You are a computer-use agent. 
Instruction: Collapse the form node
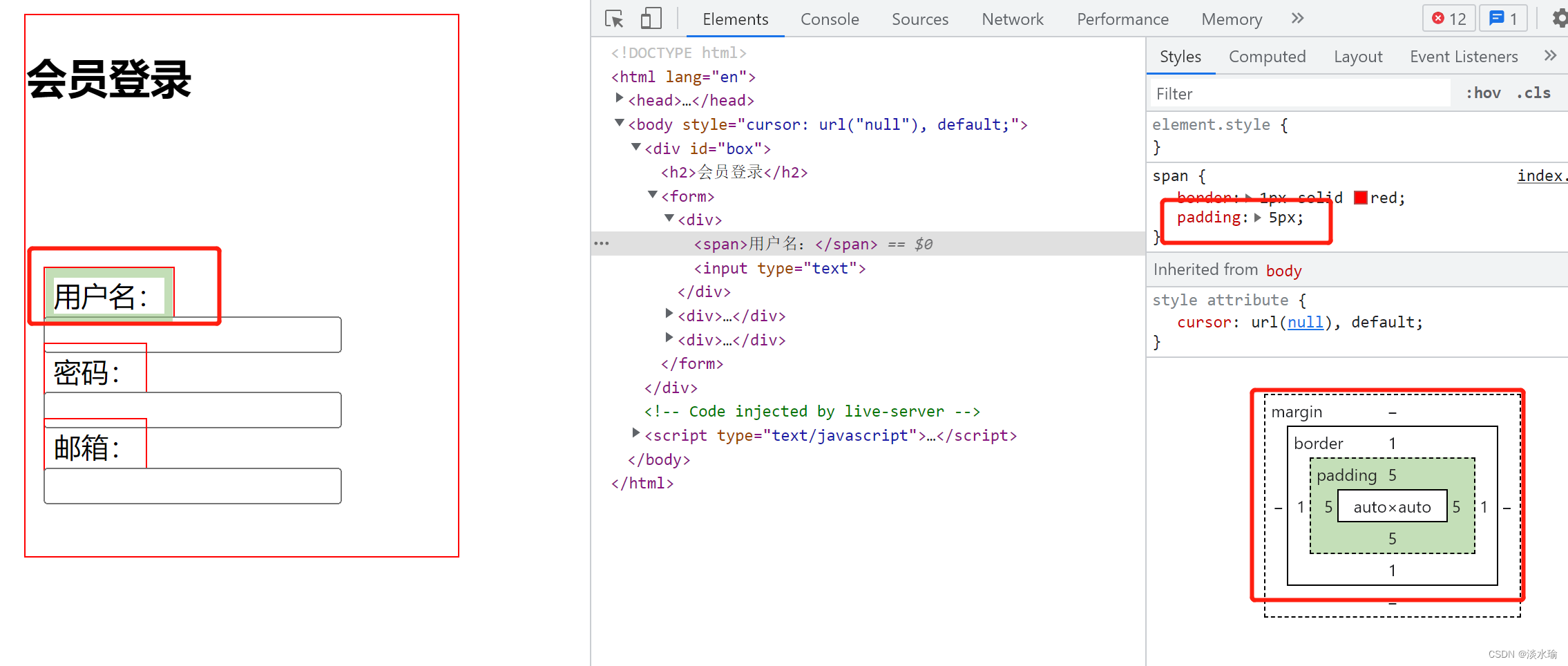pyautogui.click(x=653, y=195)
